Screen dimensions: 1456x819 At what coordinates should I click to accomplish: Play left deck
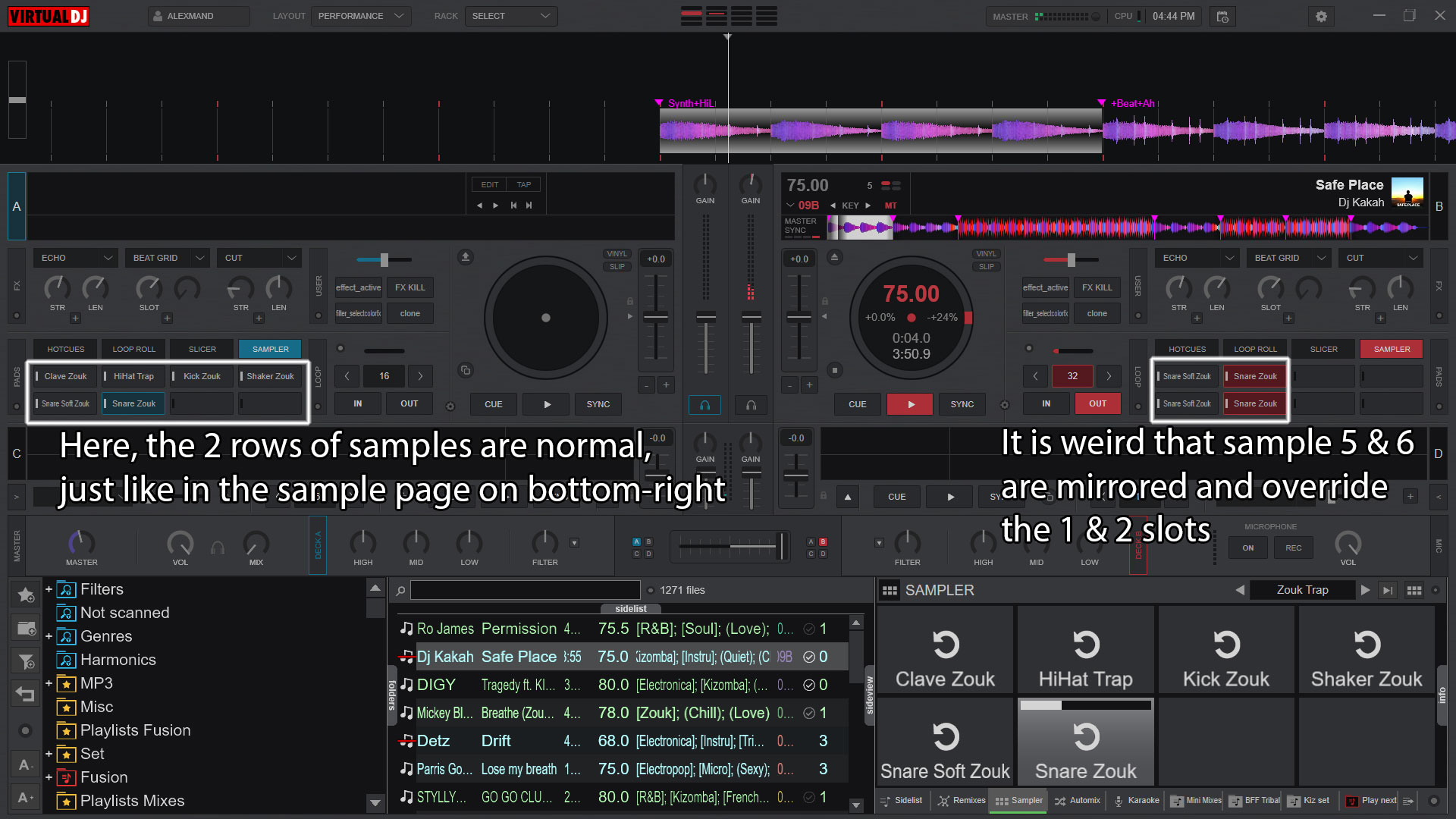click(x=548, y=404)
